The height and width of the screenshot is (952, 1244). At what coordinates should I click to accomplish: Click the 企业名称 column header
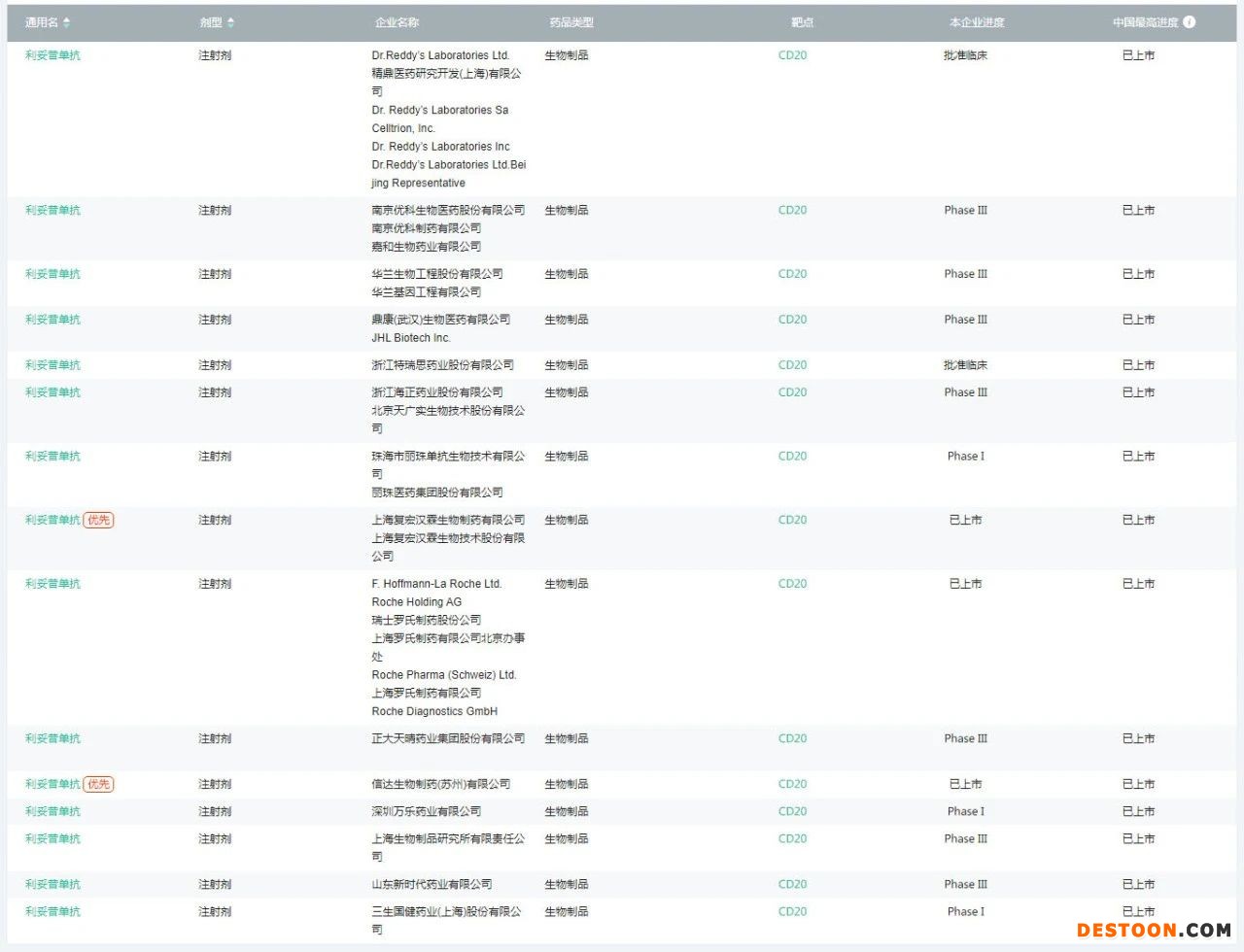(x=397, y=22)
